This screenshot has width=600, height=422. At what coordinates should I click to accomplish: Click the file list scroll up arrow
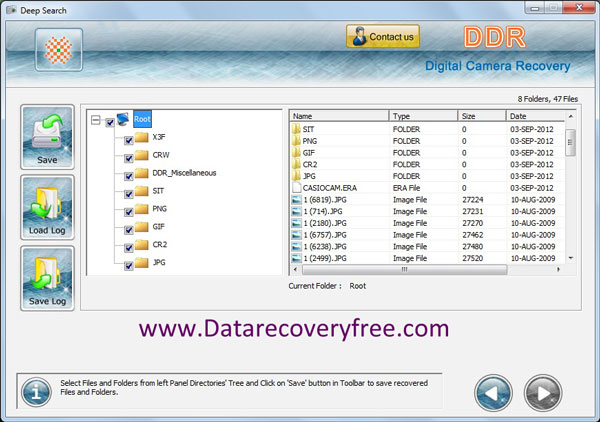[x=571, y=116]
